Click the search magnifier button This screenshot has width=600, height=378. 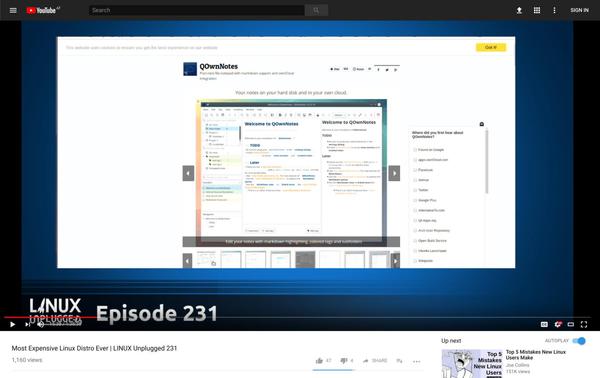click(316, 10)
